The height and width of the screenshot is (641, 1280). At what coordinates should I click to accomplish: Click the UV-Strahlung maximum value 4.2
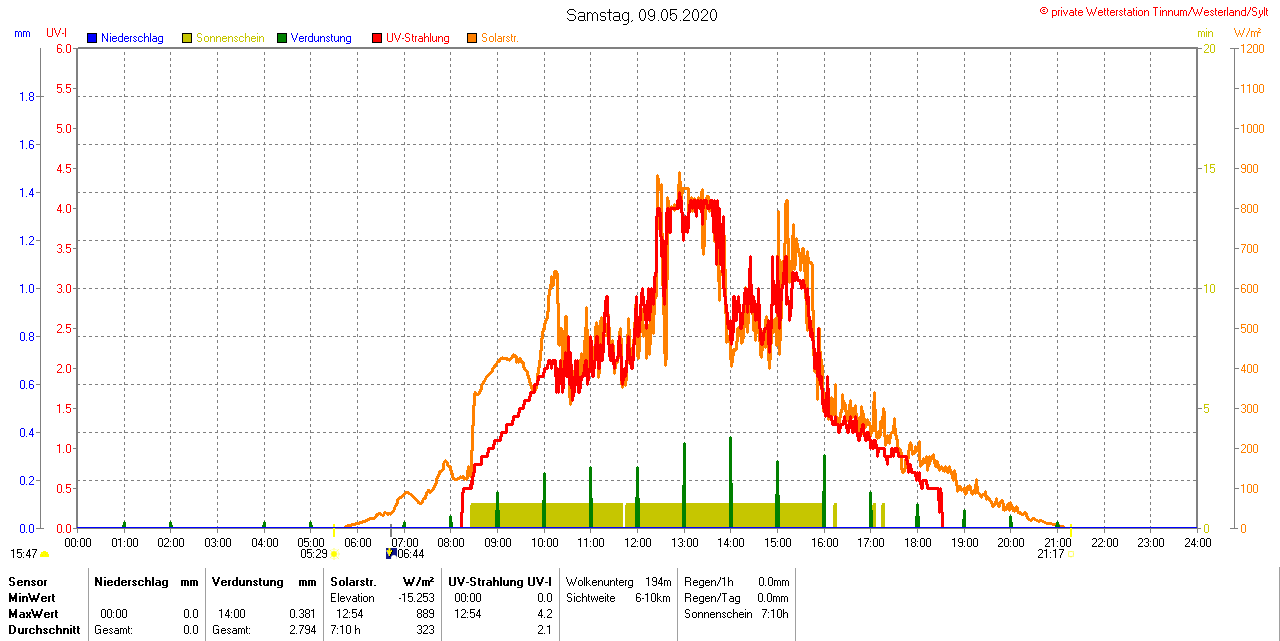tap(544, 614)
